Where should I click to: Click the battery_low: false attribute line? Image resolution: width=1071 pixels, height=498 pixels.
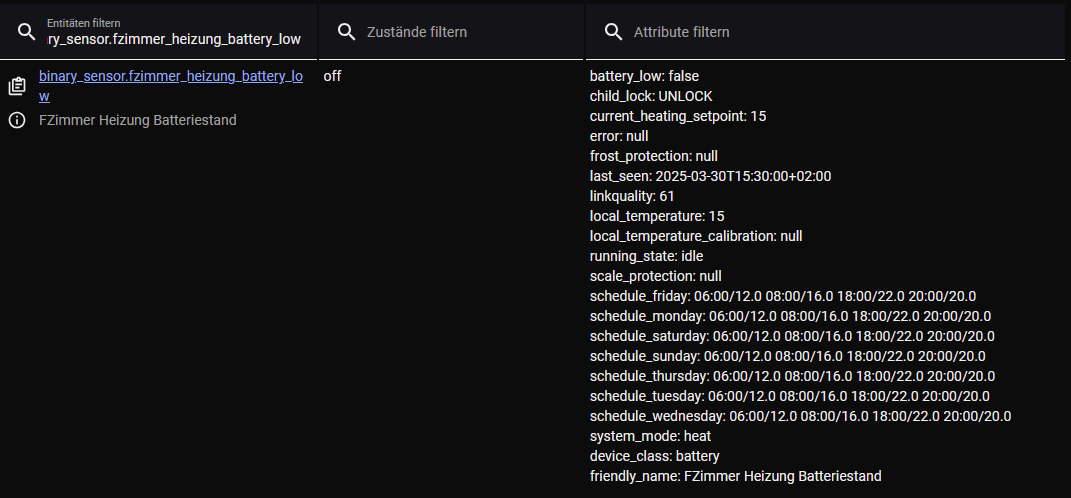(651, 76)
